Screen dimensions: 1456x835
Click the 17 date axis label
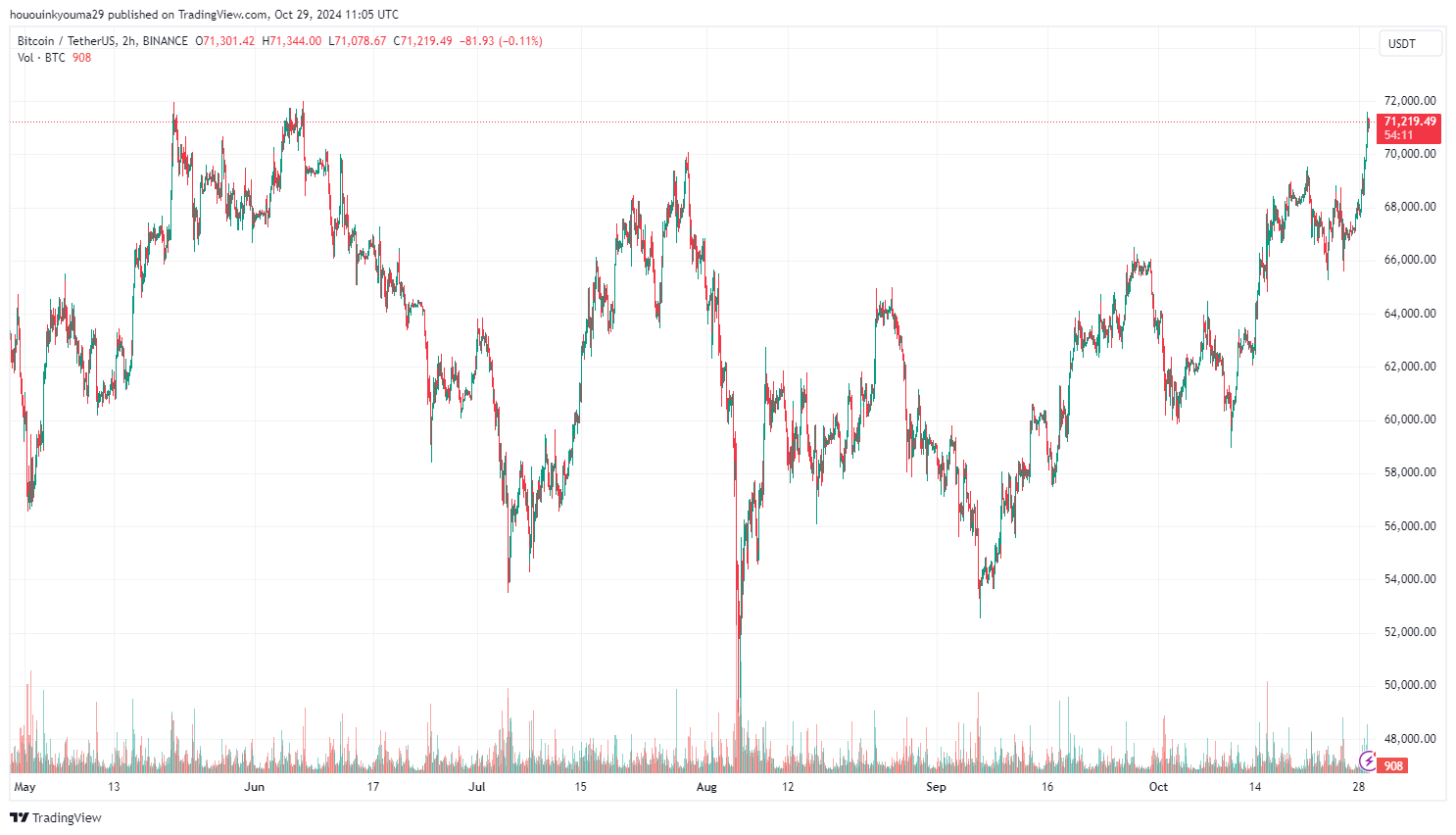coord(373,787)
